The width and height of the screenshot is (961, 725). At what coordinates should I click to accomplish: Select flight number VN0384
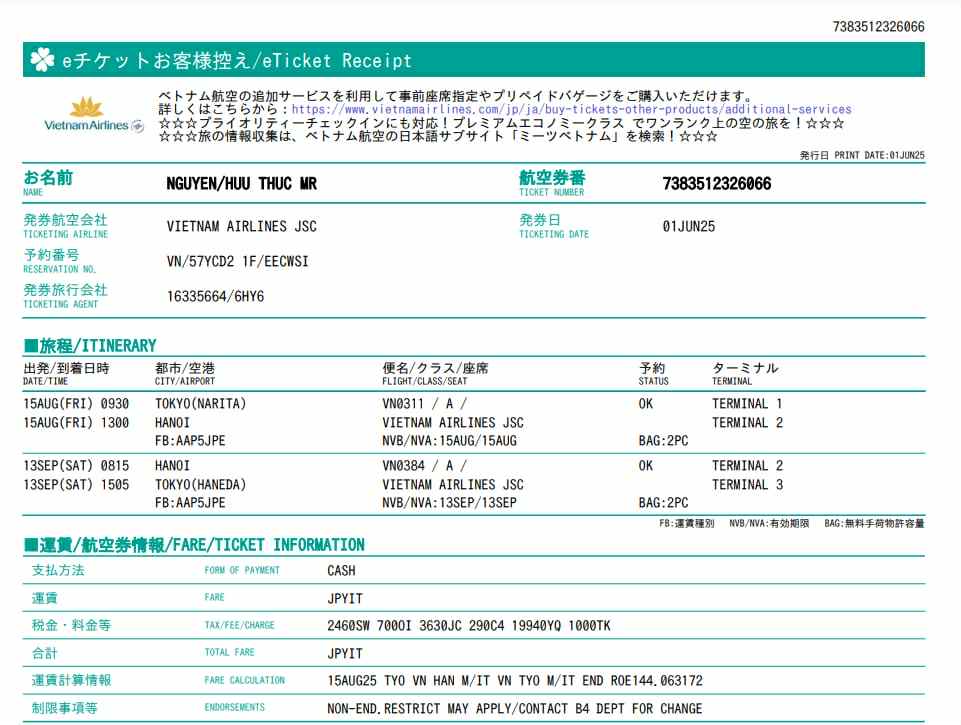click(x=403, y=466)
